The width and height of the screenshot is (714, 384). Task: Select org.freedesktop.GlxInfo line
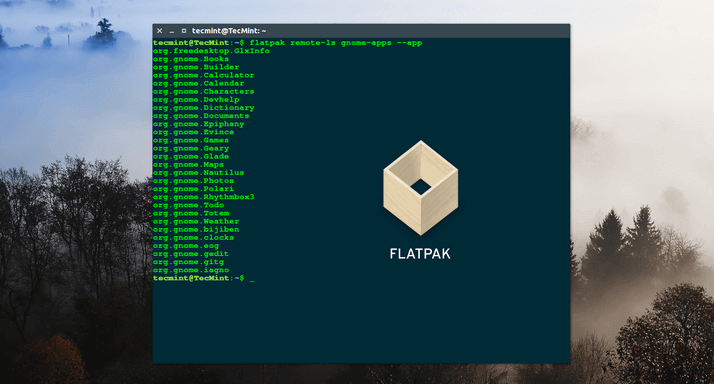pos(211,51)
